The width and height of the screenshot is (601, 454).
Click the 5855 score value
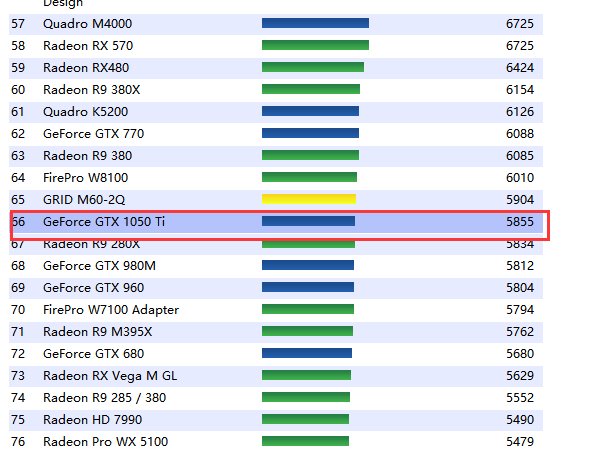[x=520, y=221]
